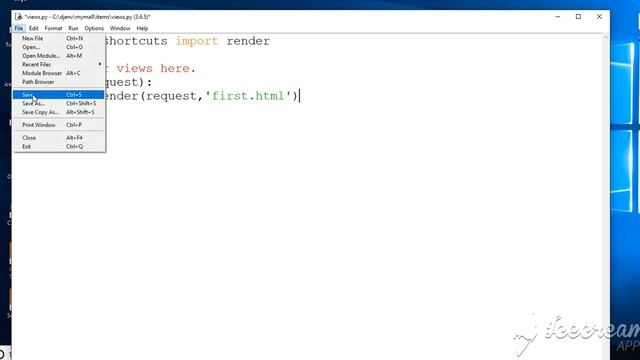This screenshot has height=360, width=640.
Task: Click the 'first.html' string in code
Action: [x=248, y=96]
